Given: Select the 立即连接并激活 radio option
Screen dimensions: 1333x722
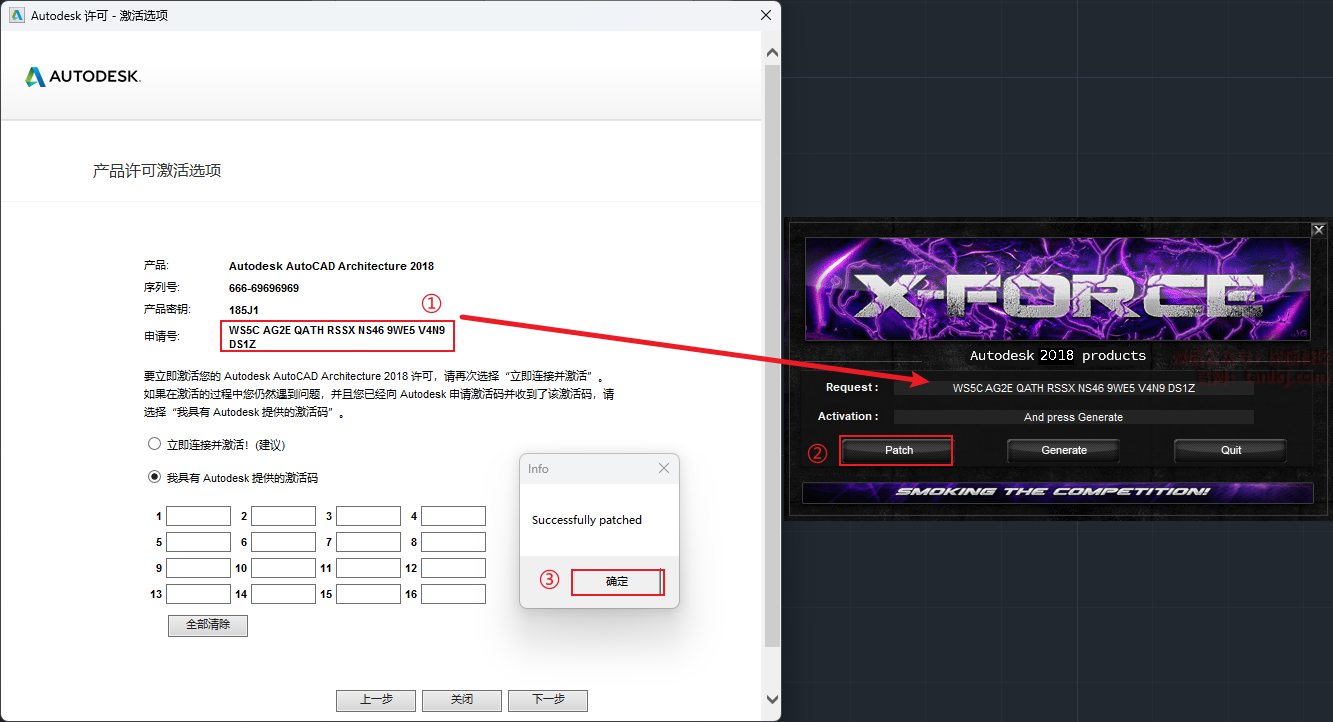Looking at the screenshot, I should tap(154, 444).
